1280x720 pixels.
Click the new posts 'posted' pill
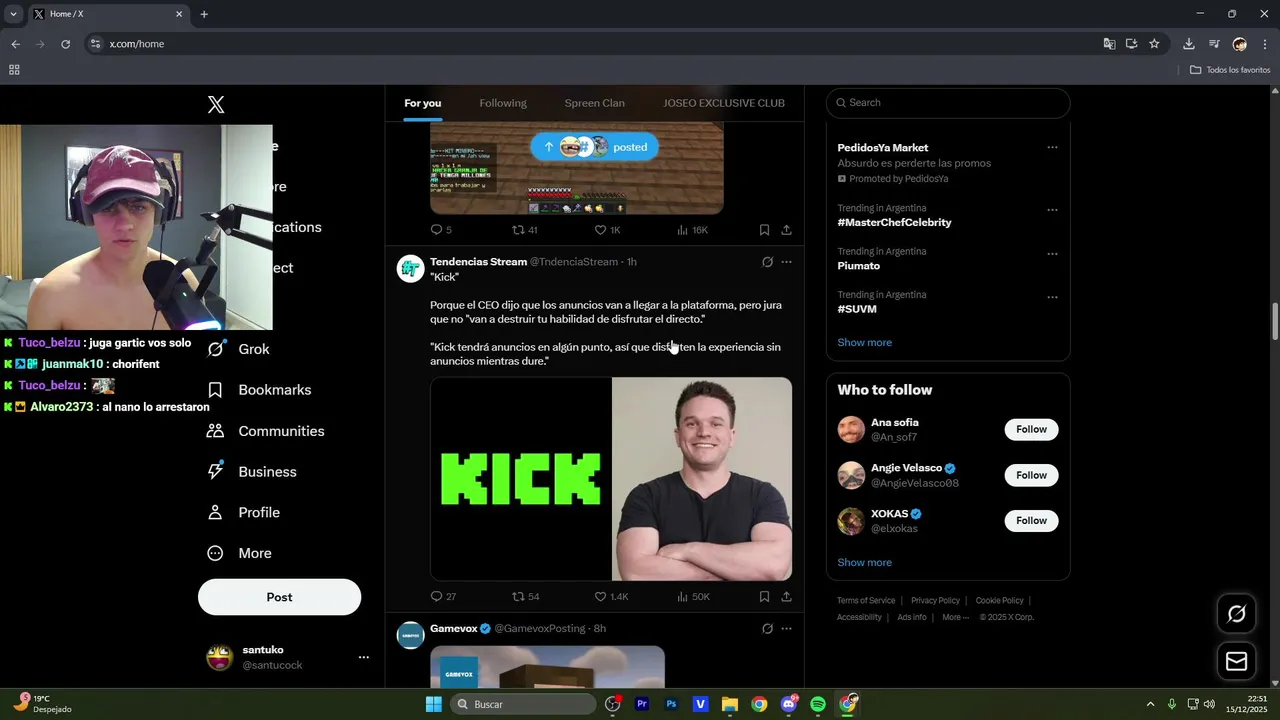tap(594, 147)
